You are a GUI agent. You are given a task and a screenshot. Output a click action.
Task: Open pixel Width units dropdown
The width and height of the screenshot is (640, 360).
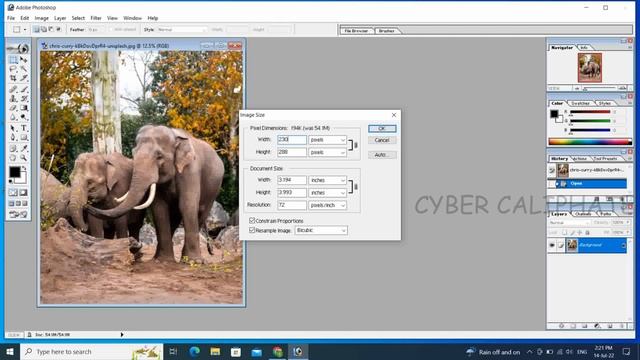[327, 140]
